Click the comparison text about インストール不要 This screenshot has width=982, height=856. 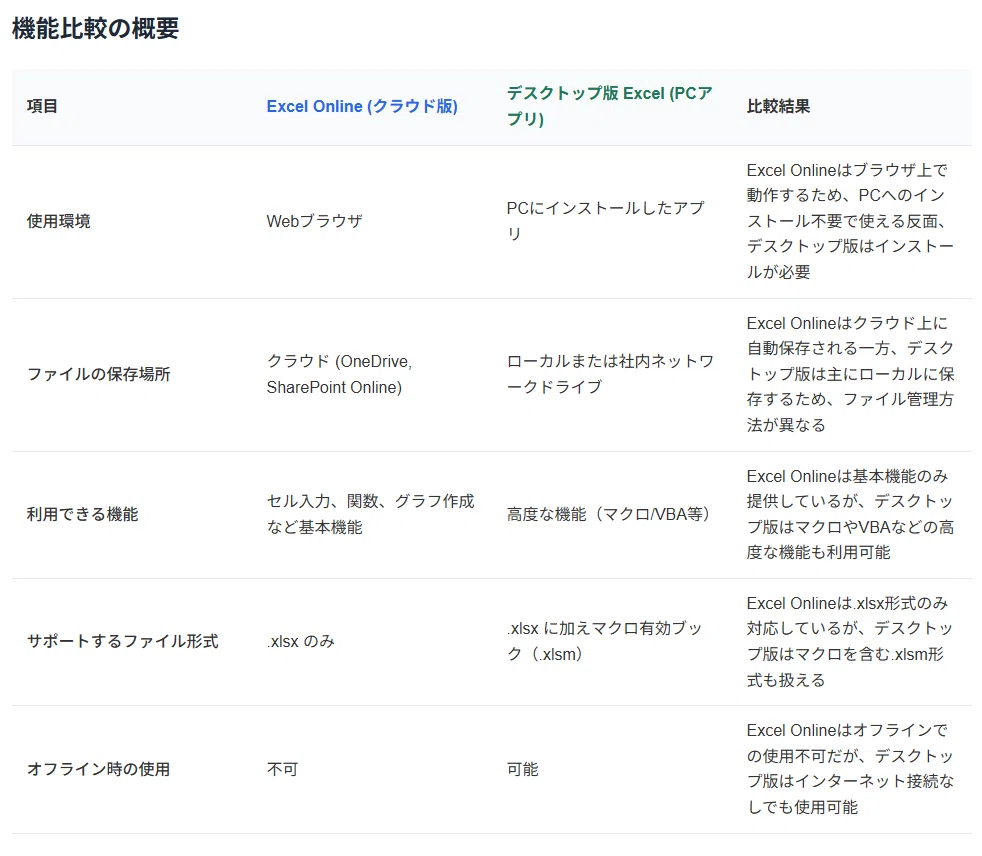[850, 221]
